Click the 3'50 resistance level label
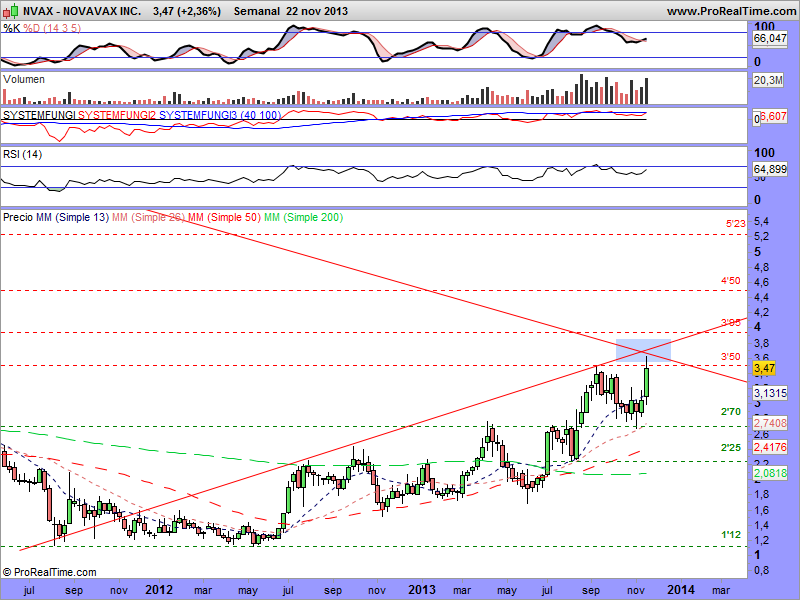Image resolution: width=800 pixels, height=600 pixels. 731,356
